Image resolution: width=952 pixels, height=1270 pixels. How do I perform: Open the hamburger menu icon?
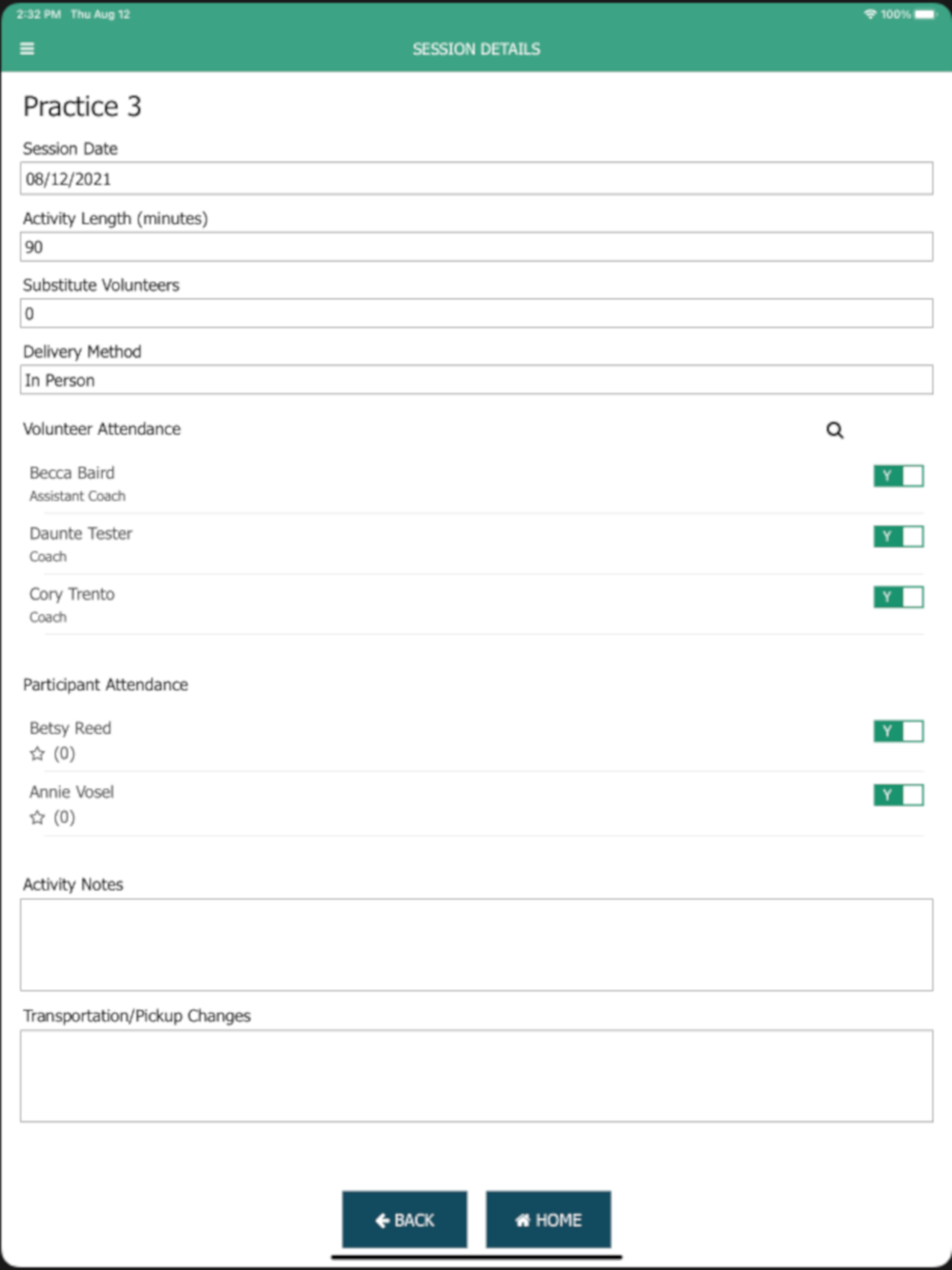(27, 49)
